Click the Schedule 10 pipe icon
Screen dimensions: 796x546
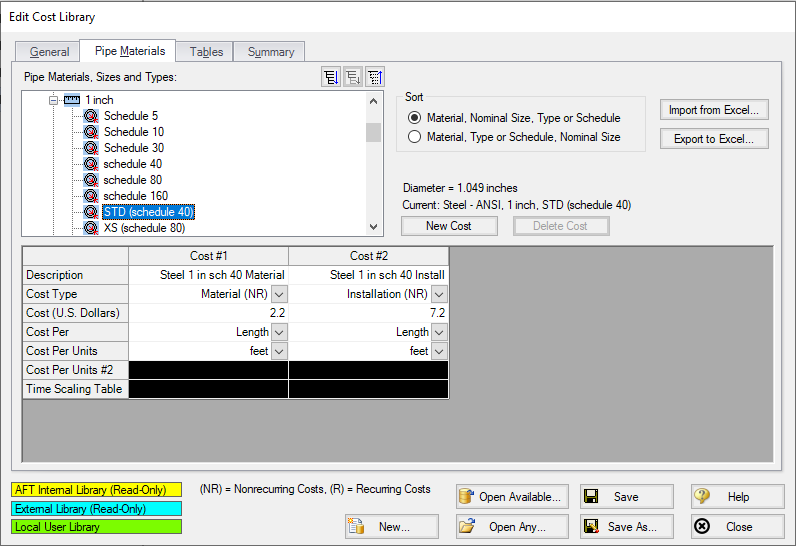click(x=91, y=132)
